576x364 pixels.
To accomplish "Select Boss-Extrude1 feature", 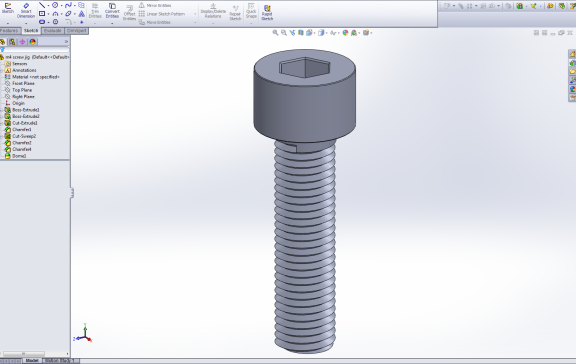I will [25, 110].
